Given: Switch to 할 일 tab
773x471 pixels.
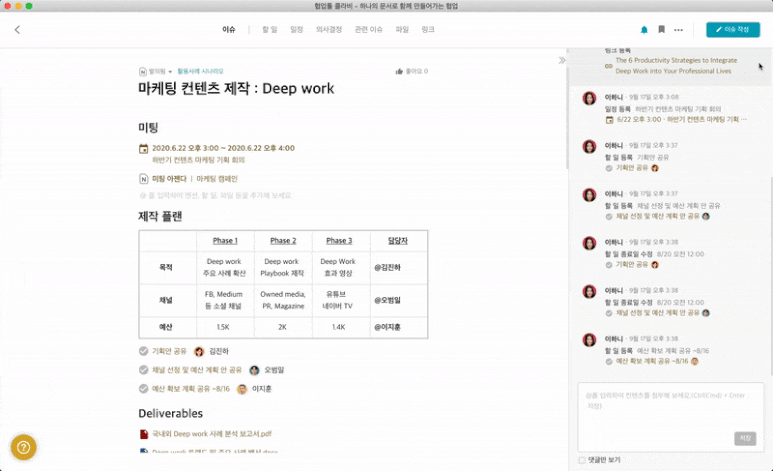Looking at the screenshot, I should tap(270, 30).
